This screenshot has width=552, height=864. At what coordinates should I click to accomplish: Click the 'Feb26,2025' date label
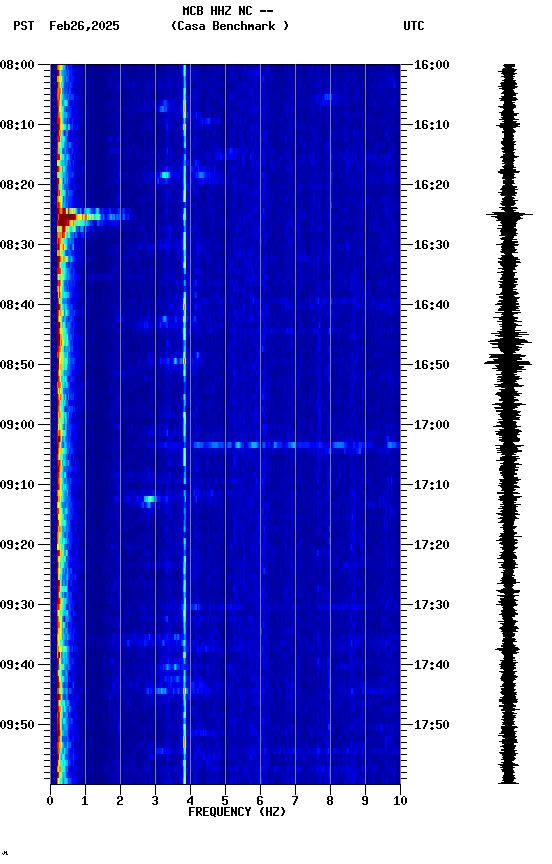84,26
